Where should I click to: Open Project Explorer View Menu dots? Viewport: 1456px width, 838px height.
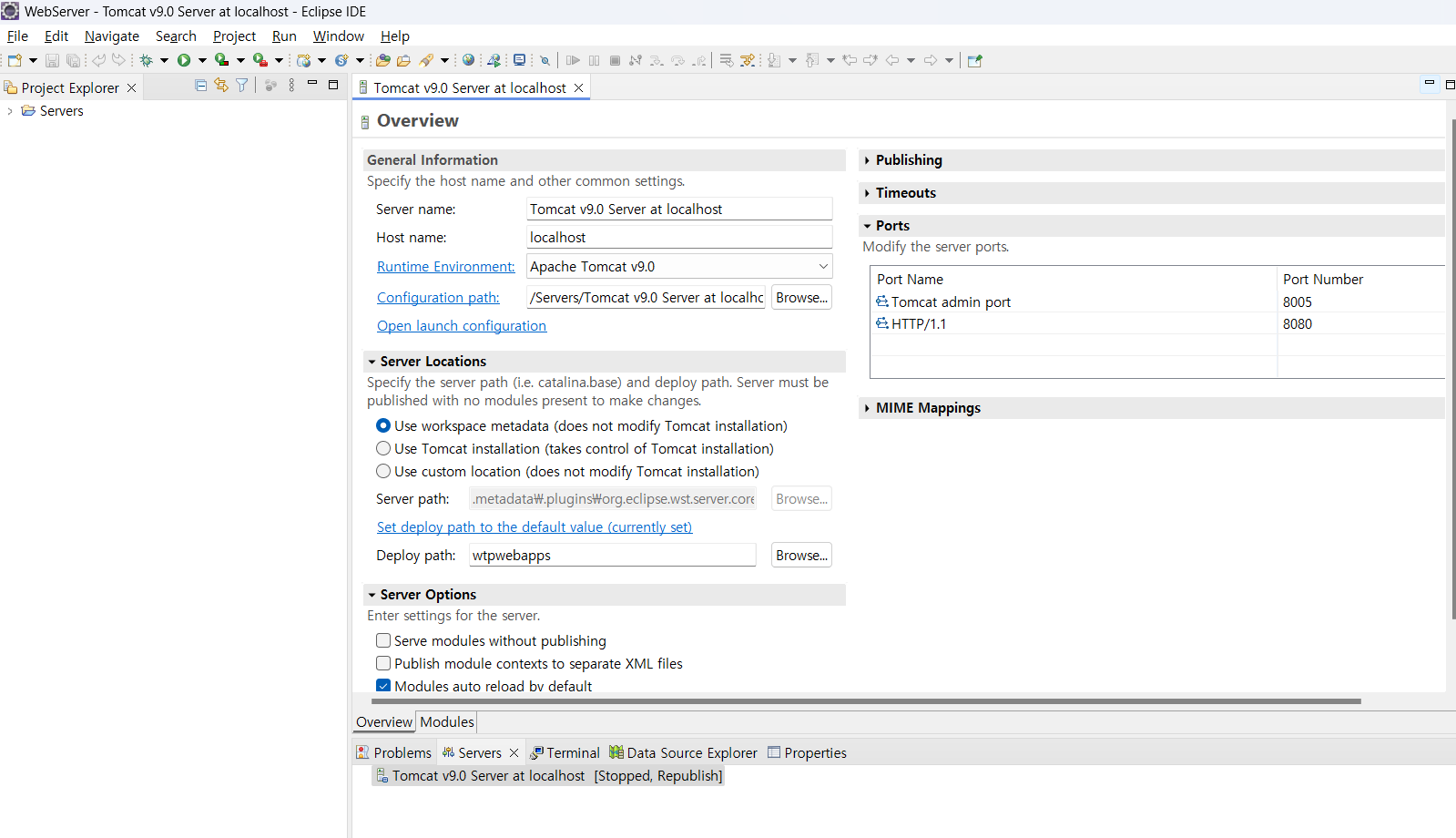(291, 85)
